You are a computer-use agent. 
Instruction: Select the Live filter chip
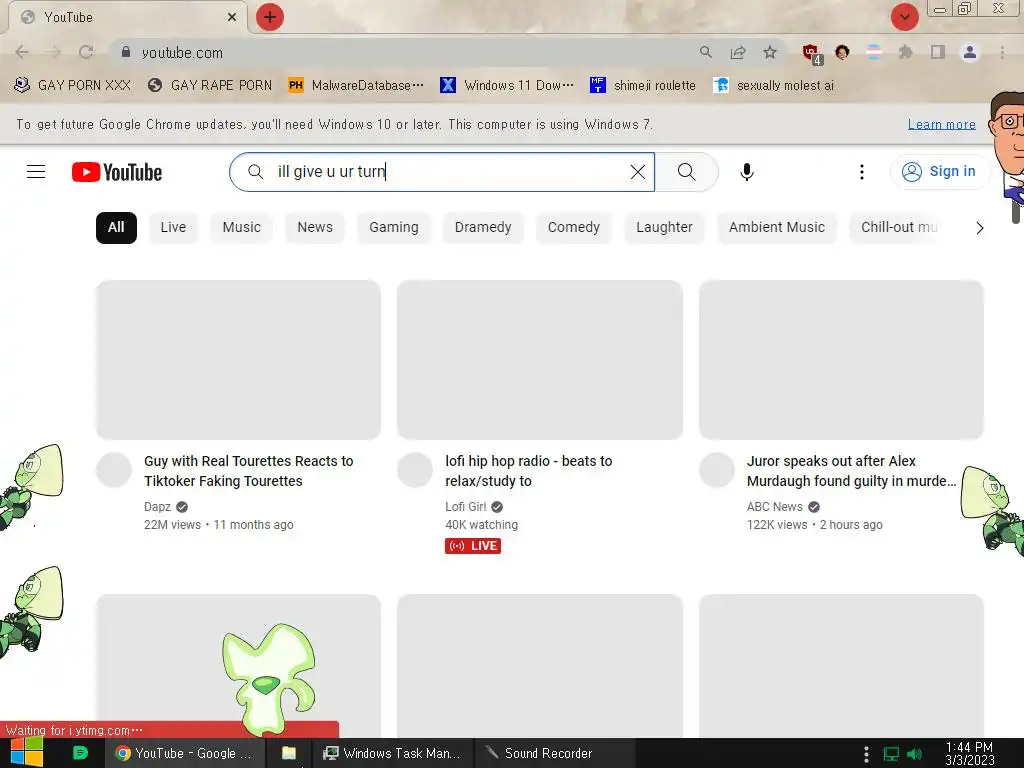point(173,227)
